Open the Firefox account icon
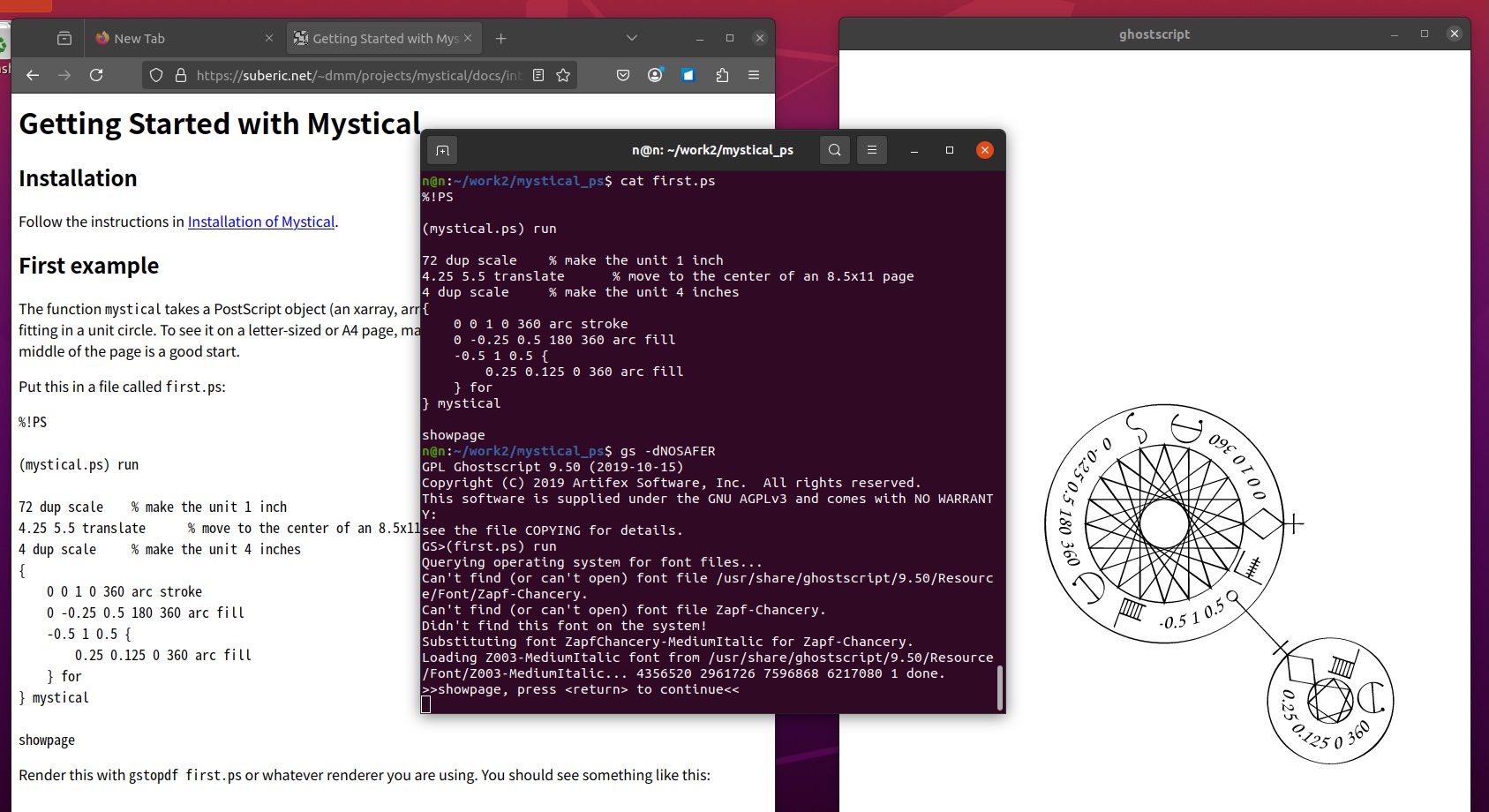 pyautogui.click(x=655, y=76)
